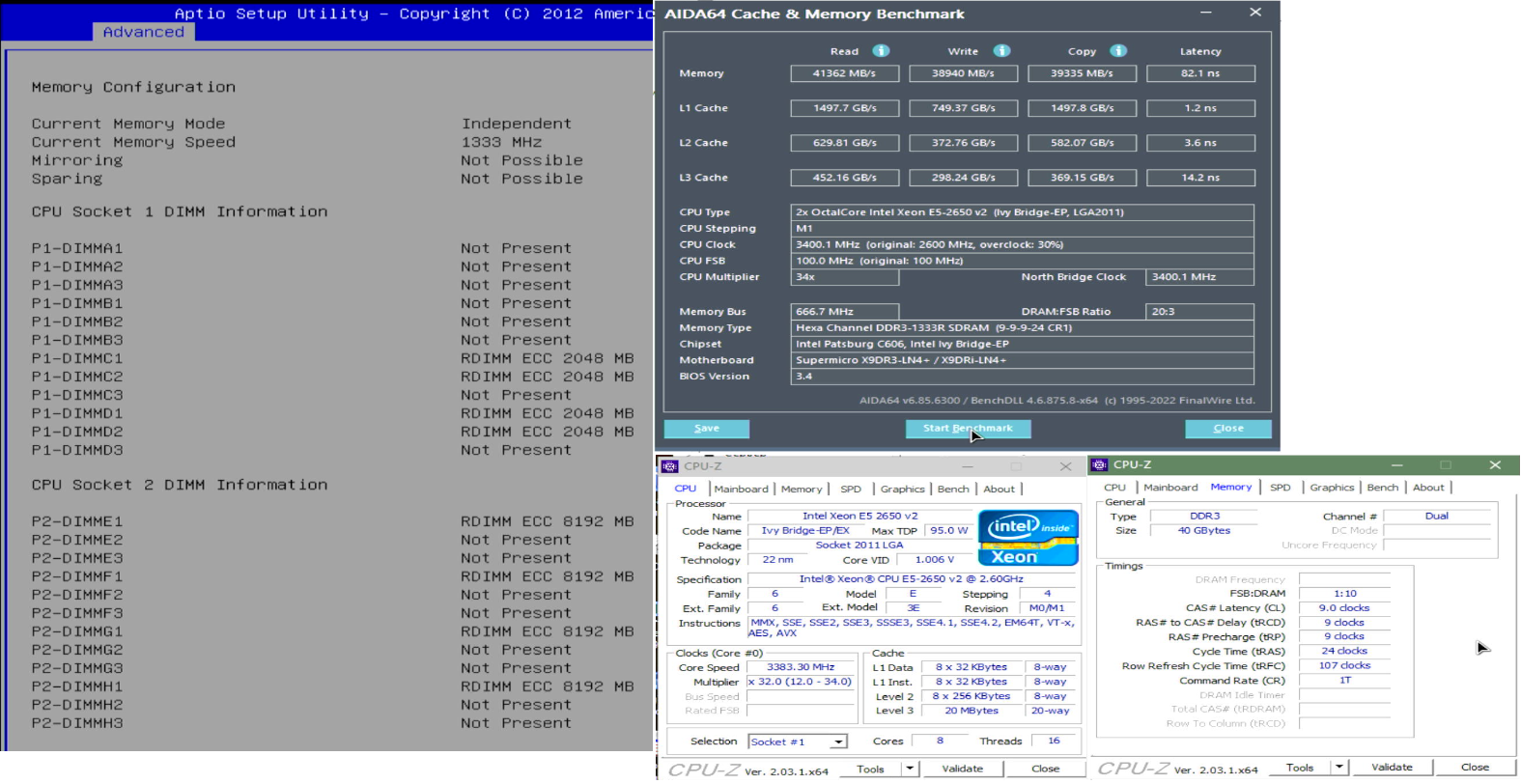The width and height of the screenshot is (1521, 784).
Task: Click Close in CPU-Z Processor window
Action: 1045,769
